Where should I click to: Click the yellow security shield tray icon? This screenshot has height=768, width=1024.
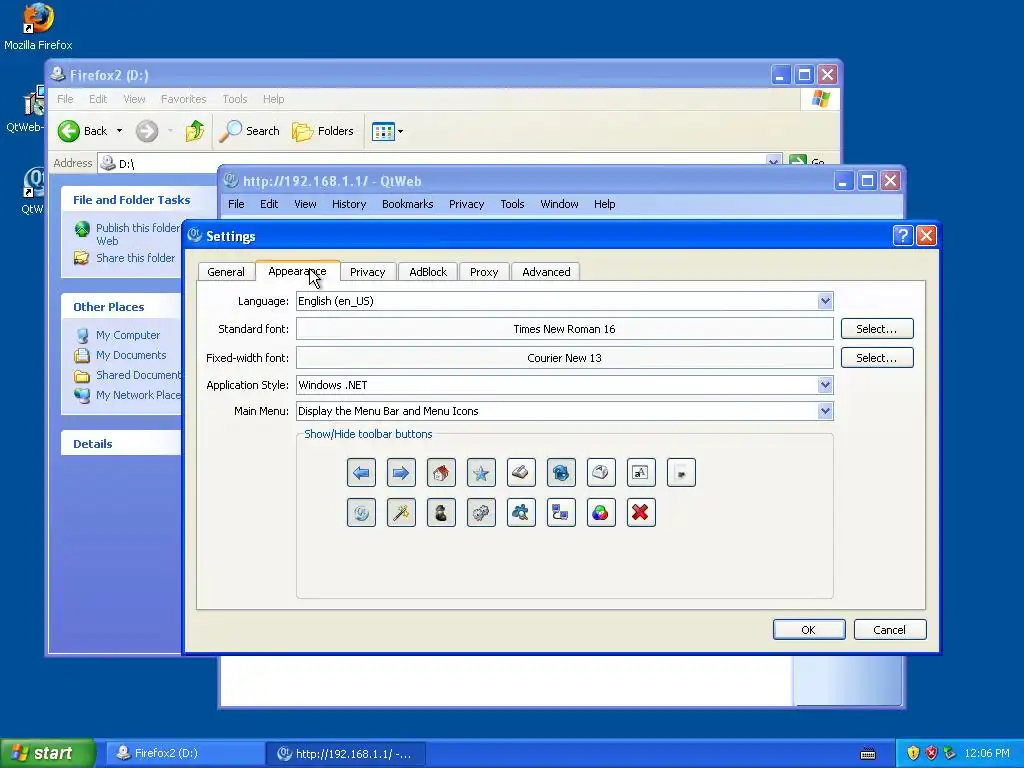point(913,753)
